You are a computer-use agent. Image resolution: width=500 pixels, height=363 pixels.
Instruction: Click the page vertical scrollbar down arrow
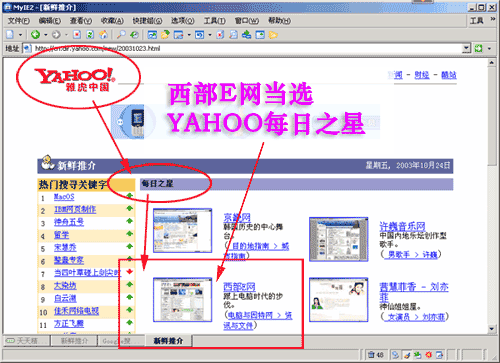pyautogui.click(x=492, y=329)
